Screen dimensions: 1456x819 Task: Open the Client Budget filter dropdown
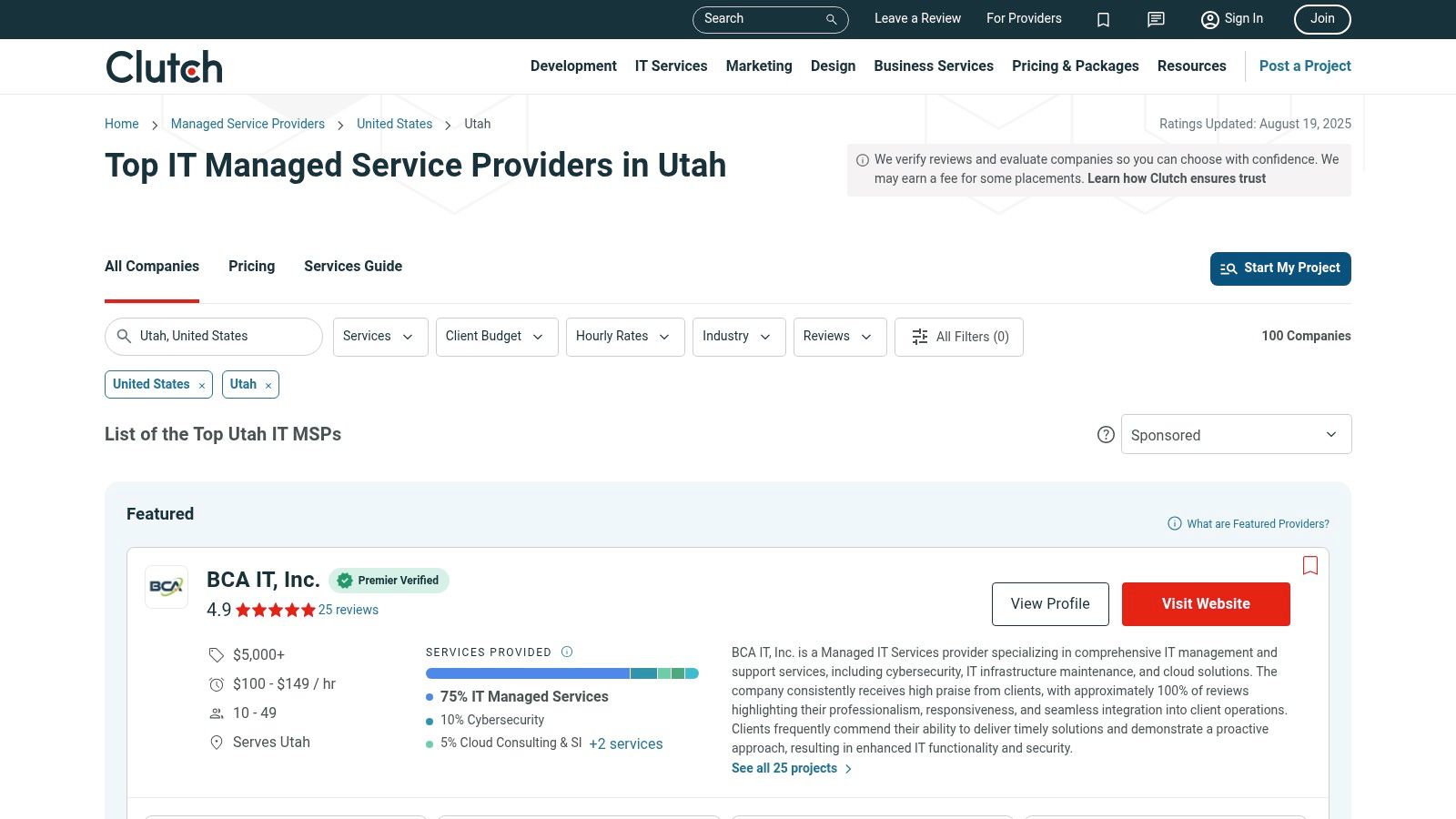click(x=497, y=337)
